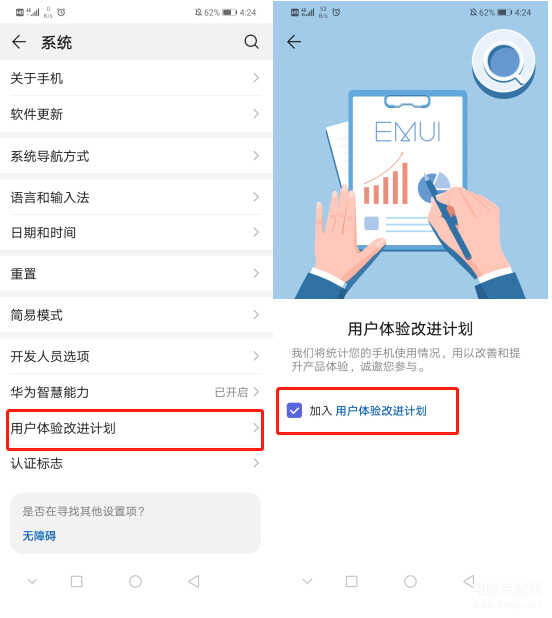This screenshot has width=552, height=618.
Task: Open the blue 用户体验改进计划 hyperlink
Action: [381, 411]
